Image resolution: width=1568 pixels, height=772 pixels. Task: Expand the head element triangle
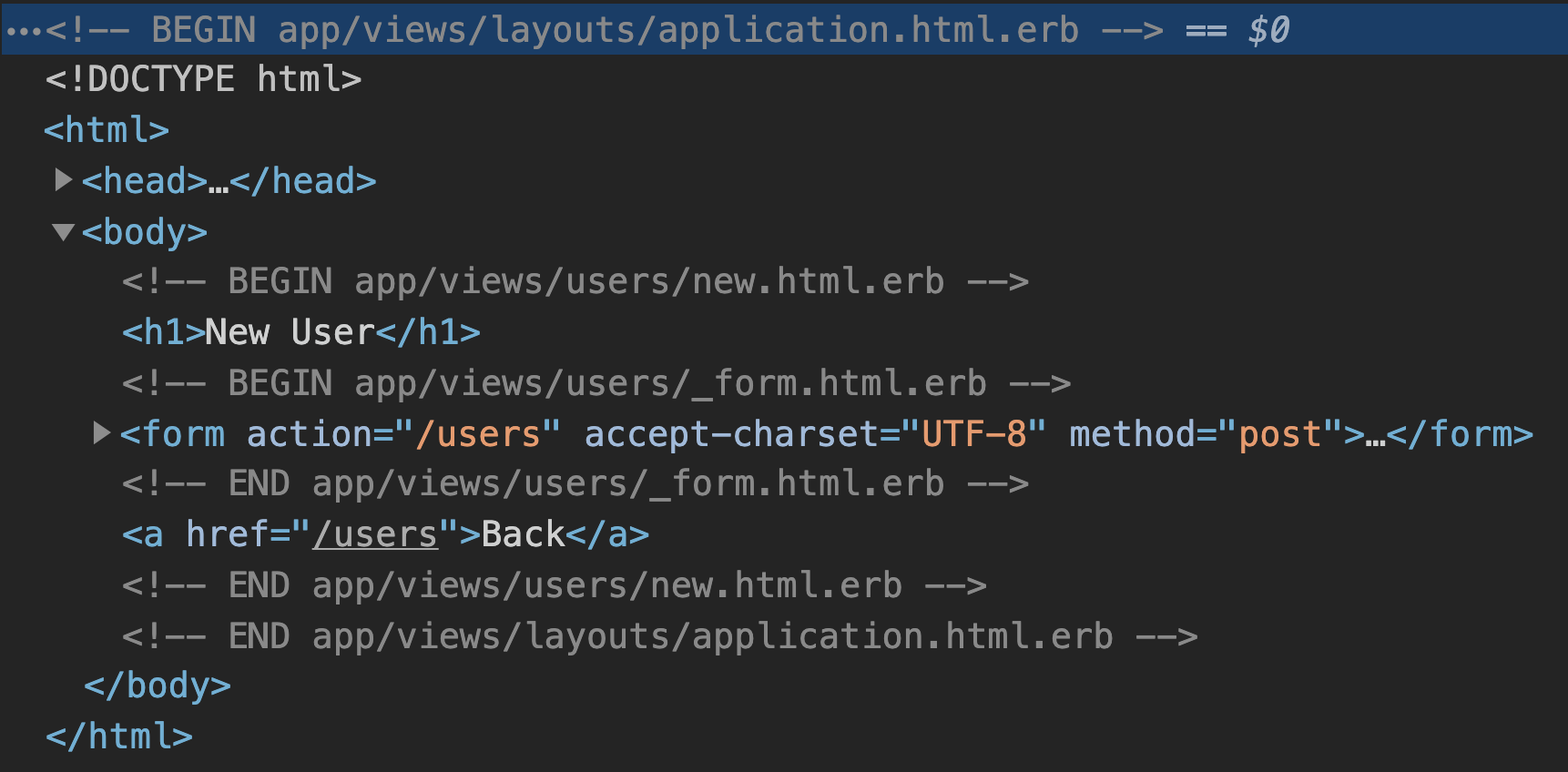[x=63, y=180]
